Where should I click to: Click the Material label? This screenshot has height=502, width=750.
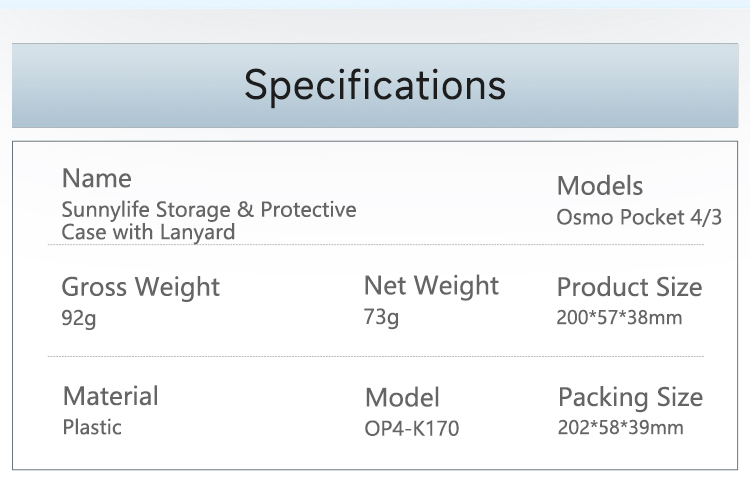click(x=110, y=395)
